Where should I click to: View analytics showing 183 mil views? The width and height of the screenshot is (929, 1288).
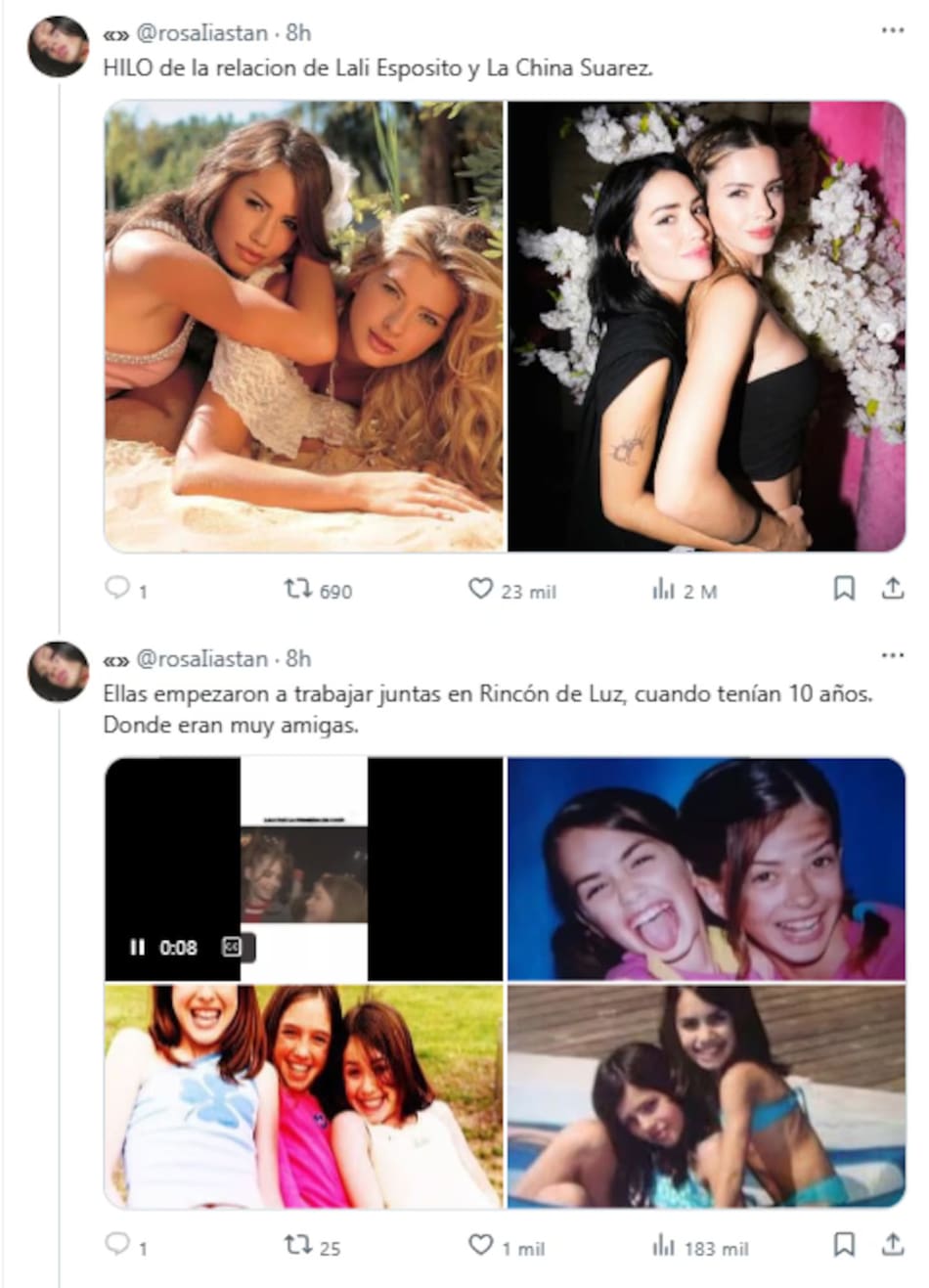(x=664, y=1245)
